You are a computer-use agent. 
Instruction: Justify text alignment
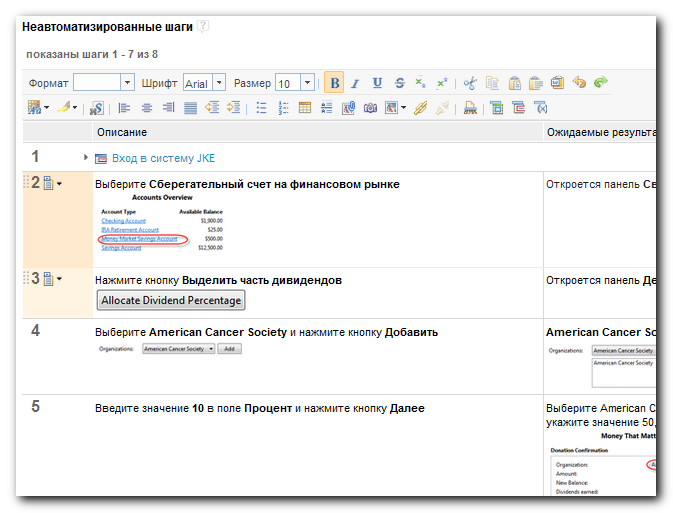(x=190, y=108)
